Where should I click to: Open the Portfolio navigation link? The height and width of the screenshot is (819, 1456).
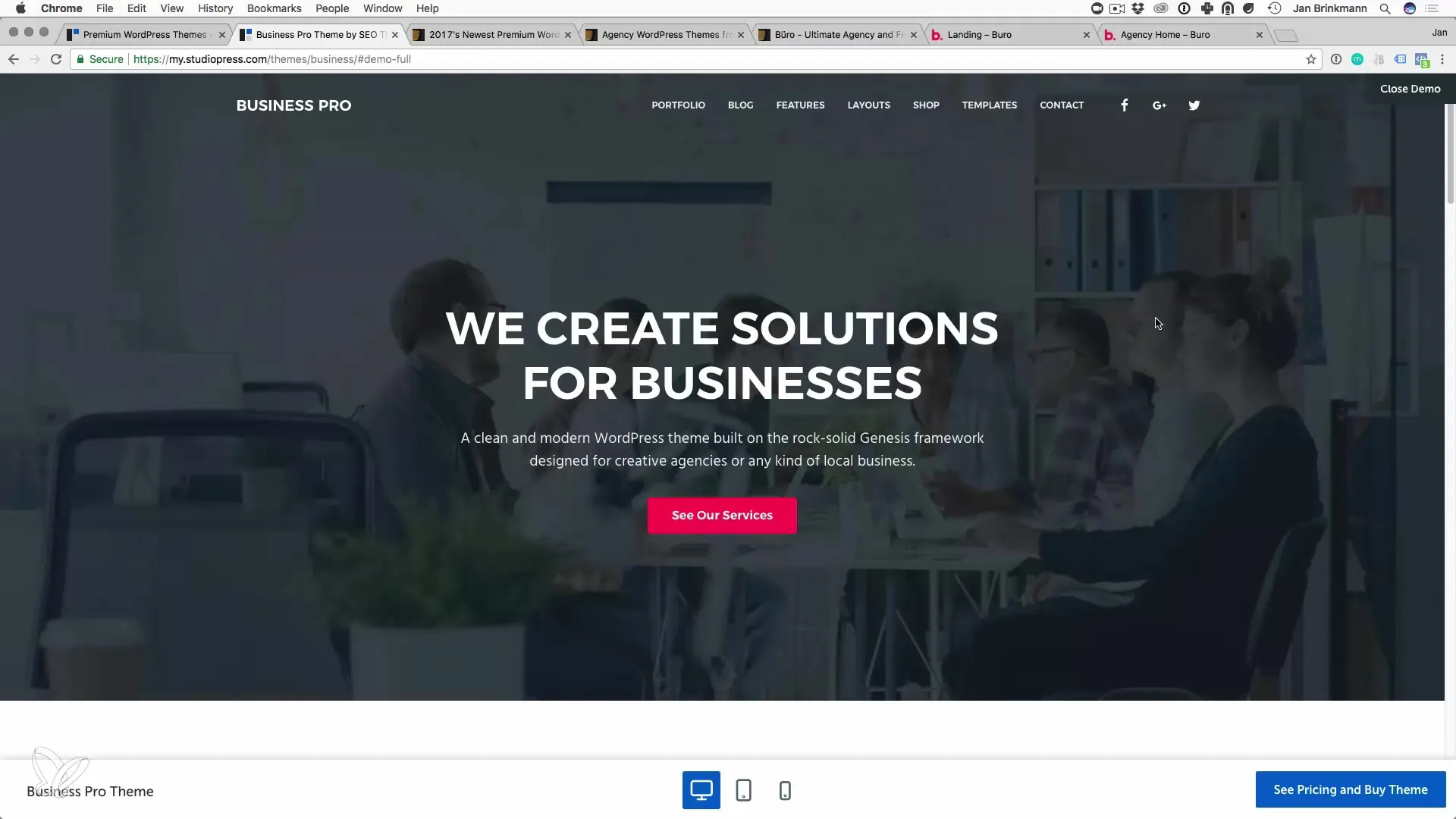coord(678,105)
